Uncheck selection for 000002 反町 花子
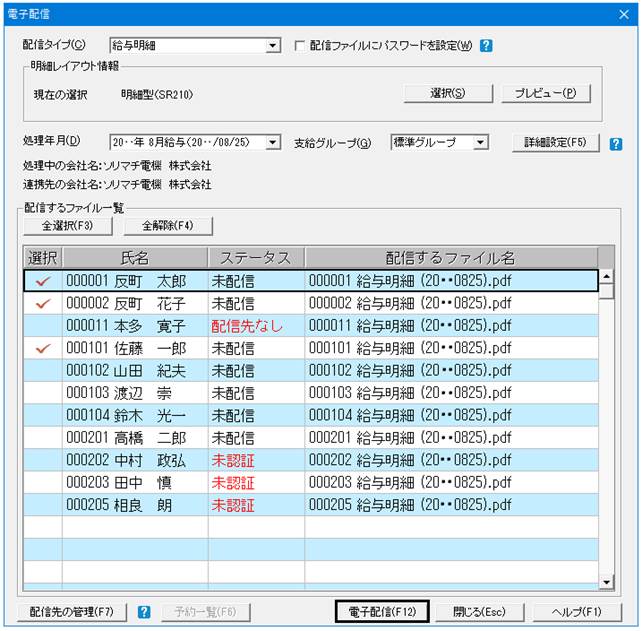 pos(43,303)
